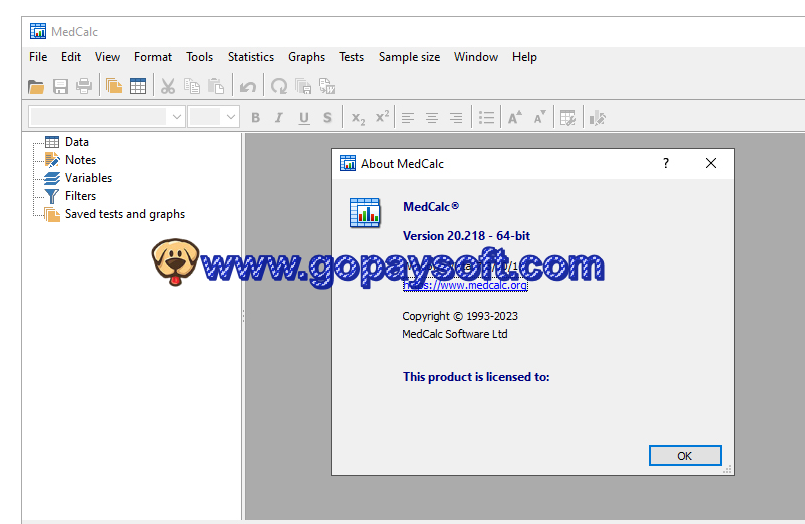Select Saved tests and graphs item
The image size is (805, 524).
[125, 214]
